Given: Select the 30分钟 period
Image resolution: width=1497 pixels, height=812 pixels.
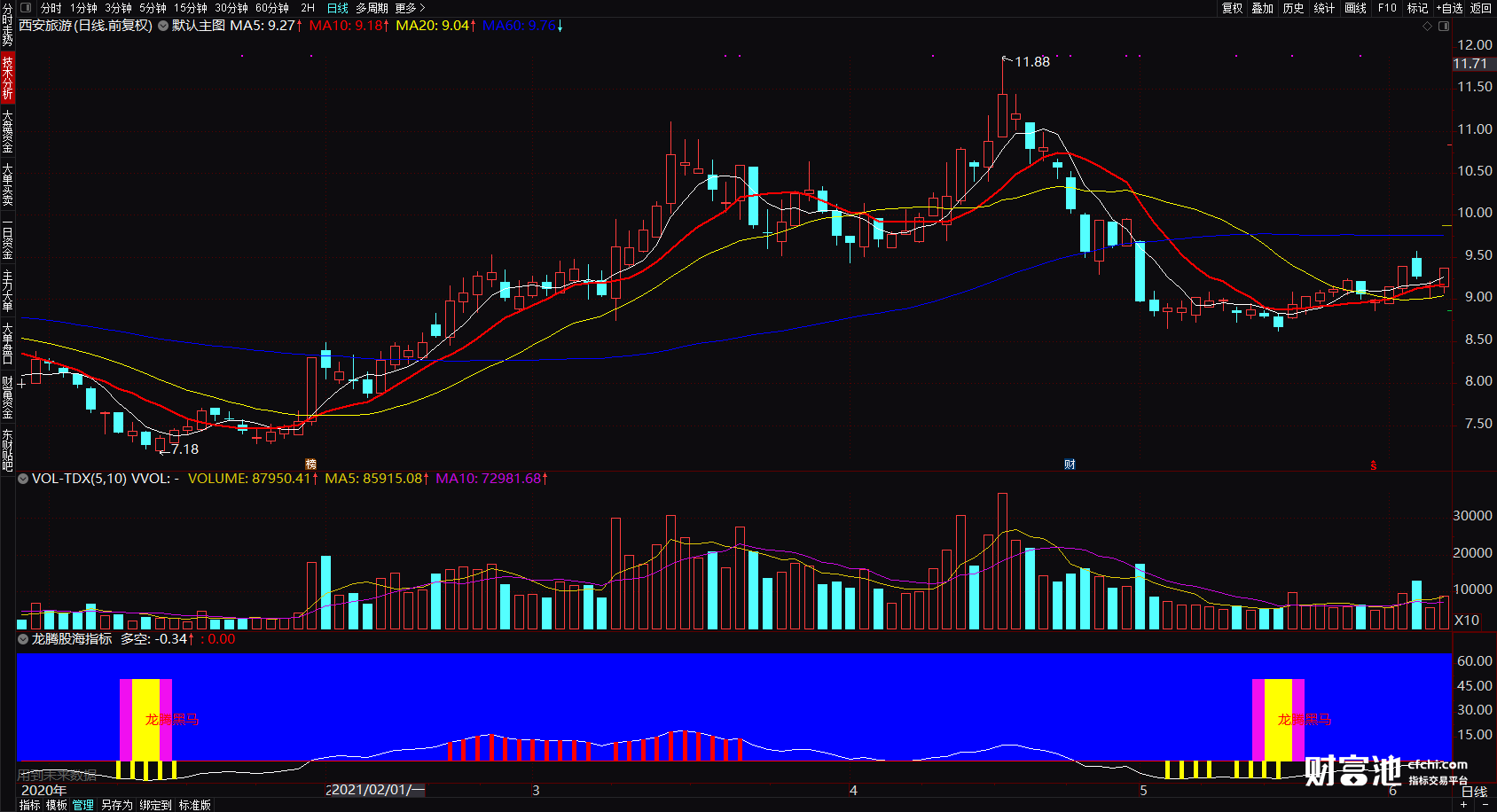Looking at the screenshot, I should 231,7.
